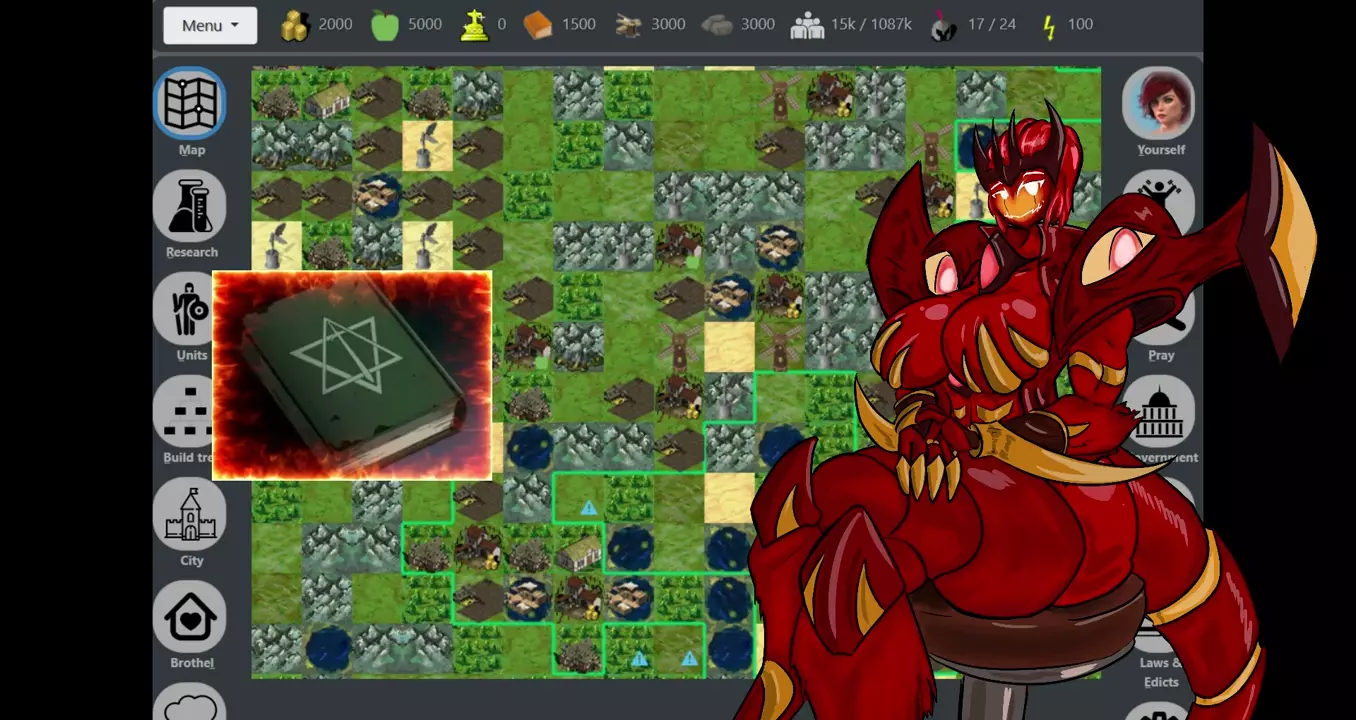Open the Build tree icon
The height and width of the screenshot is (720, 1356).
[183, 411]
